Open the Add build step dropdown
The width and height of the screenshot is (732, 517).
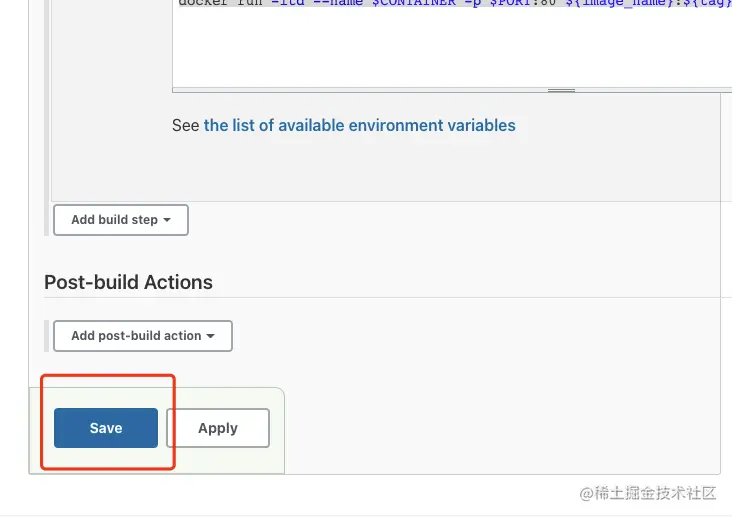[120, 220]
